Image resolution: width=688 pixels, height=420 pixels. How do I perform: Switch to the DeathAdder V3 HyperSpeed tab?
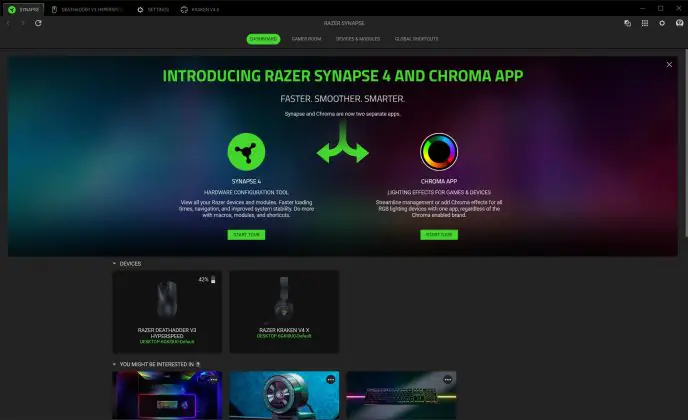click(x=88, y=10)
